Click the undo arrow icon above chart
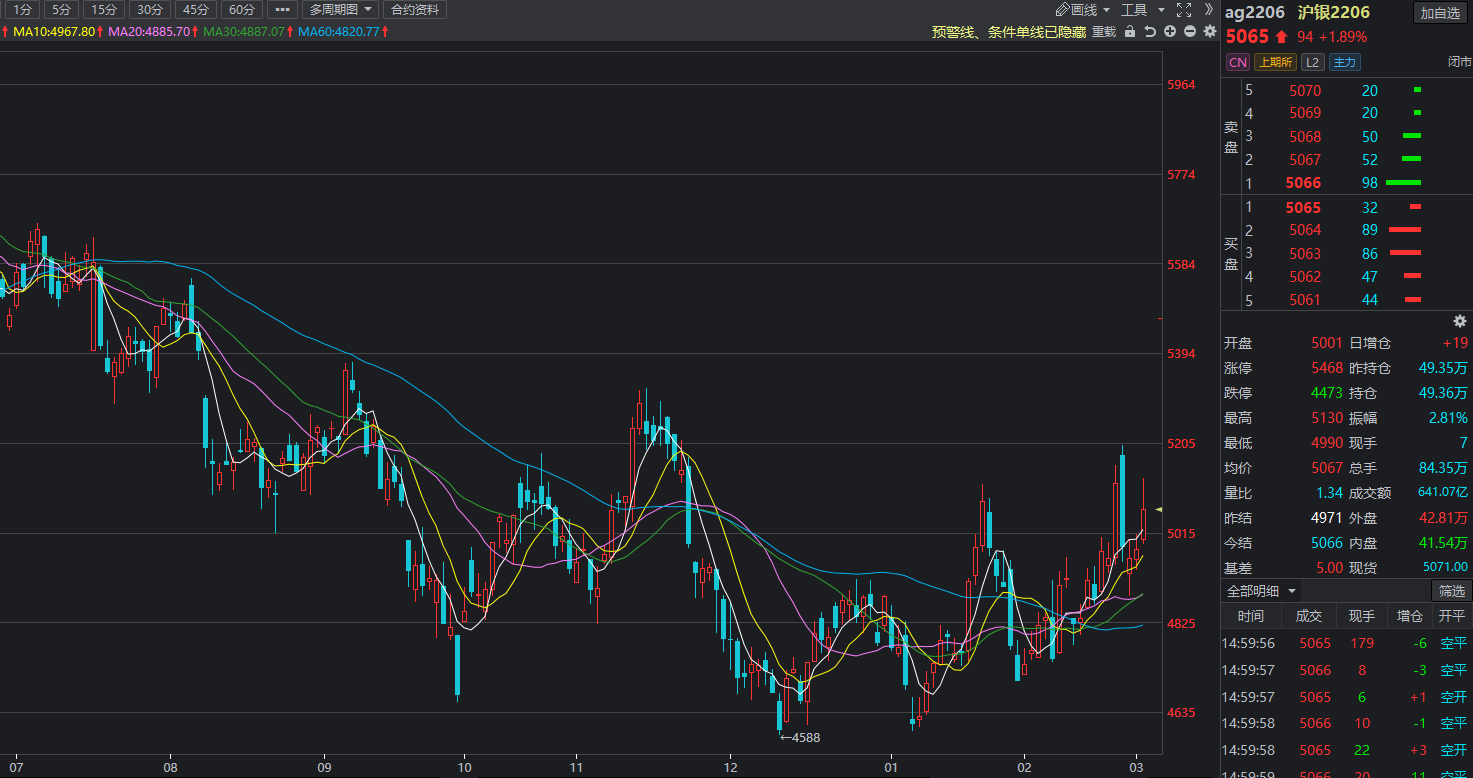This screenshot has width=1473, height=778. 1150,32
